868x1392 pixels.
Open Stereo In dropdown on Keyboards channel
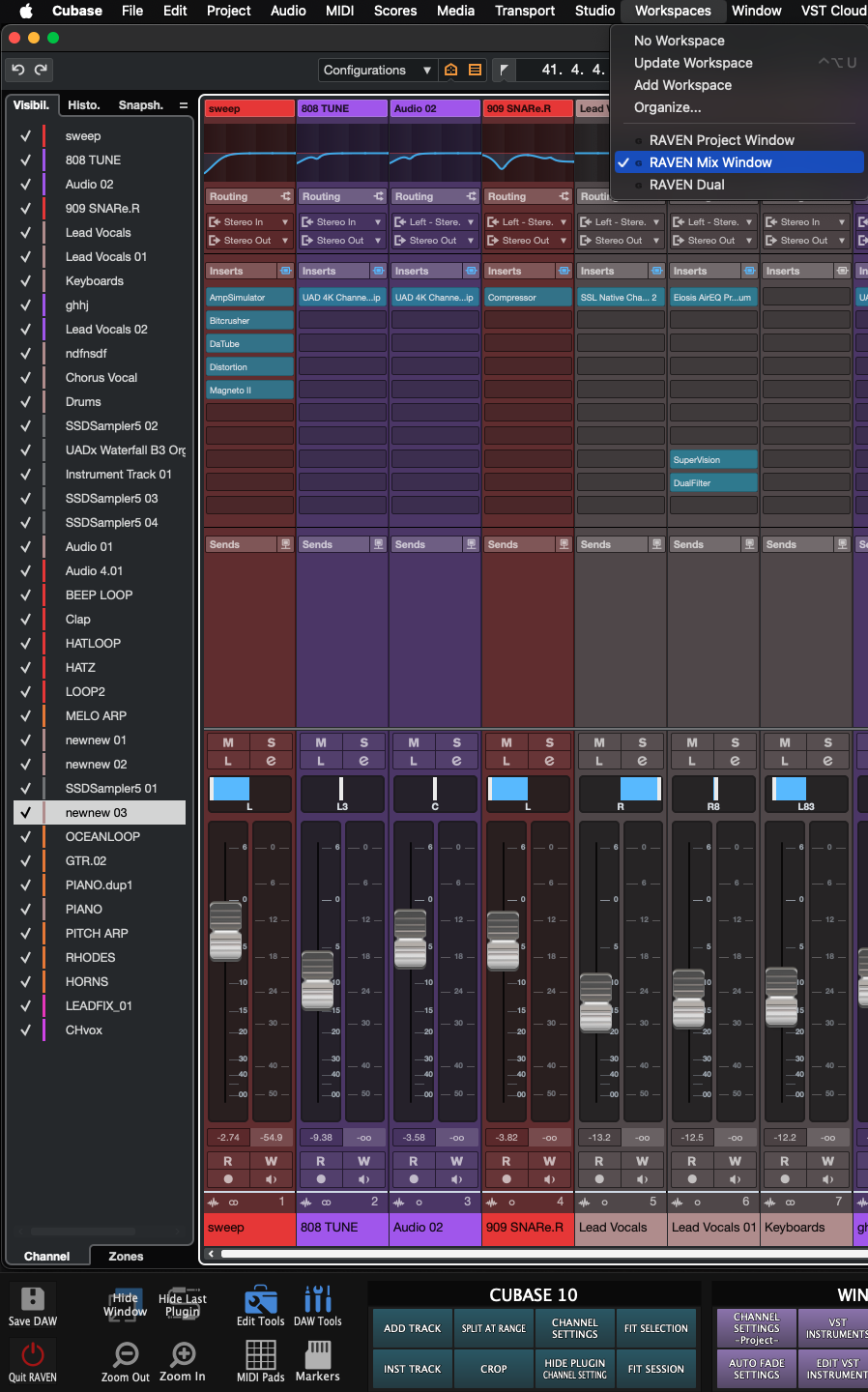pos(805,222)
